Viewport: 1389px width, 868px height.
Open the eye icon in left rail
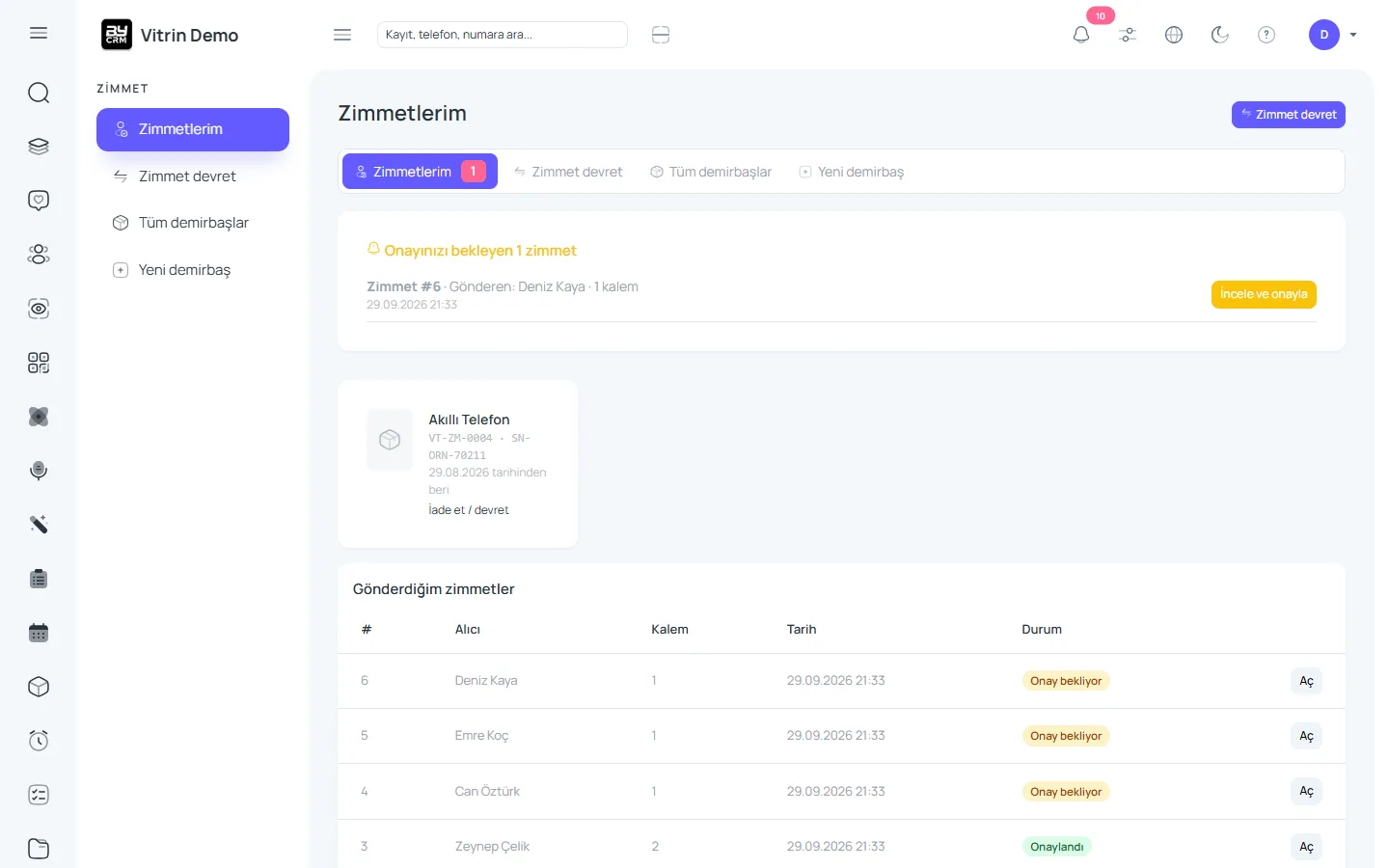tap(39, 309)
